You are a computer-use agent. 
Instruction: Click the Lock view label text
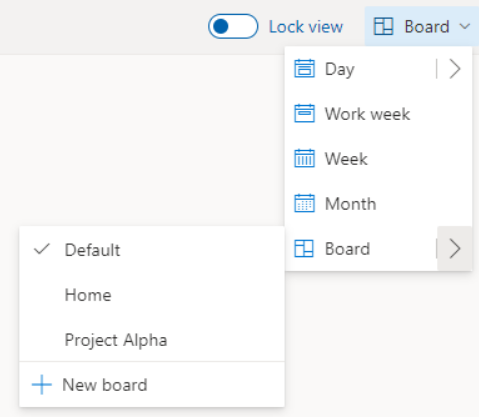pyautogui.click(x=306, y=27)
